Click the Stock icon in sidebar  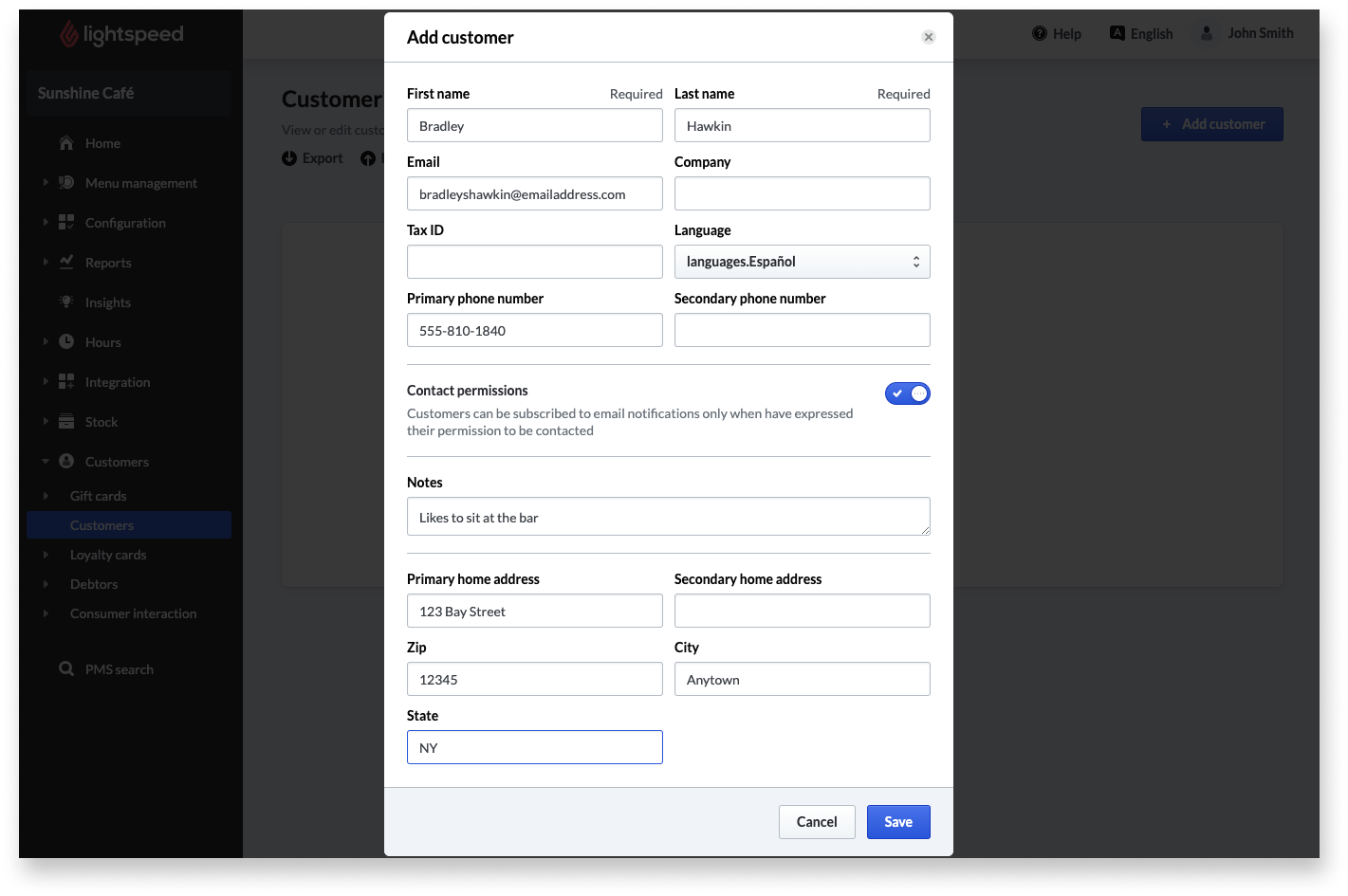[66, 421]
